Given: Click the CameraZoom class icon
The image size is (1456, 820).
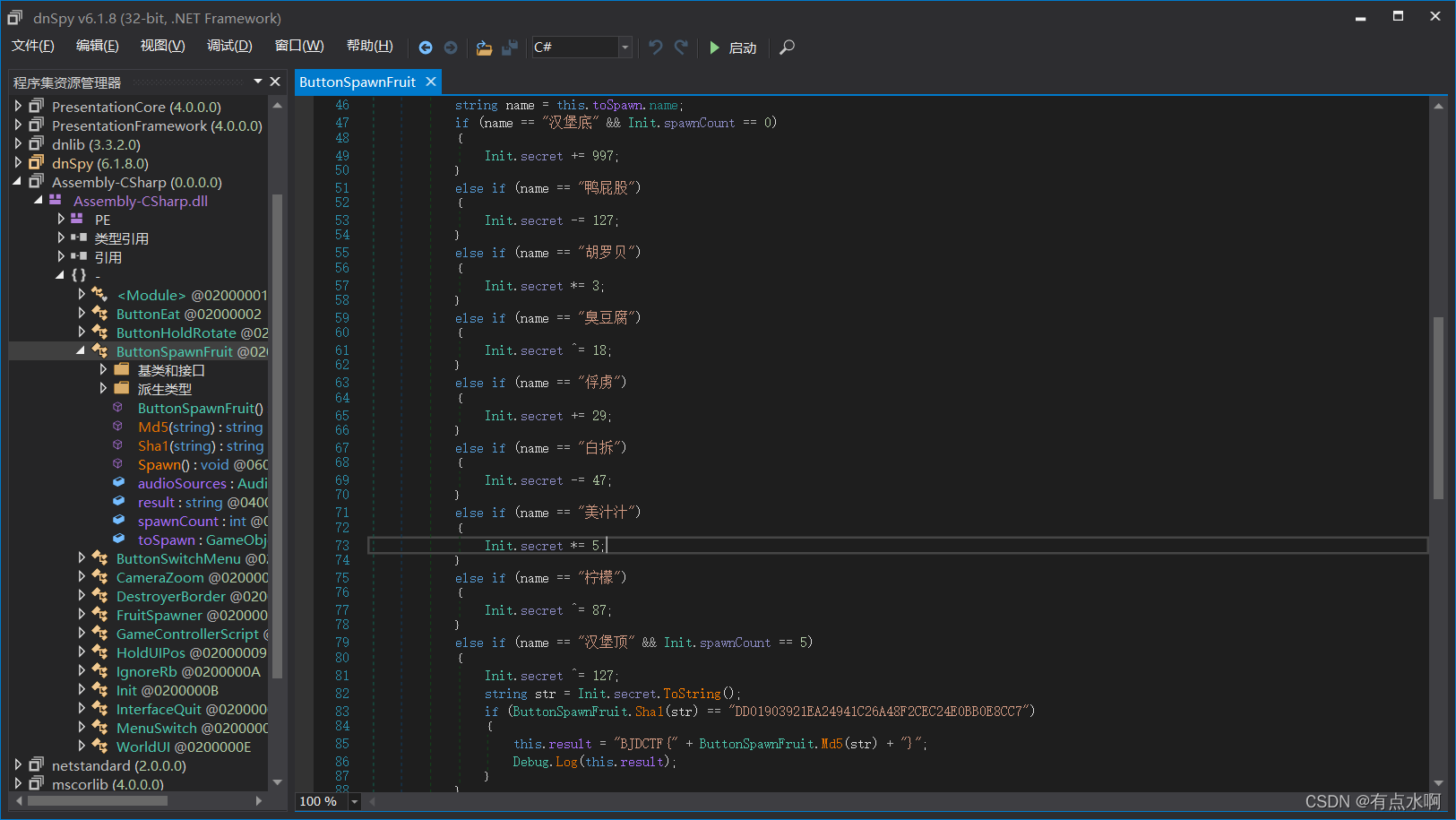Looking at the screenshot, I should pyautogui.click(x=99, y=577).
